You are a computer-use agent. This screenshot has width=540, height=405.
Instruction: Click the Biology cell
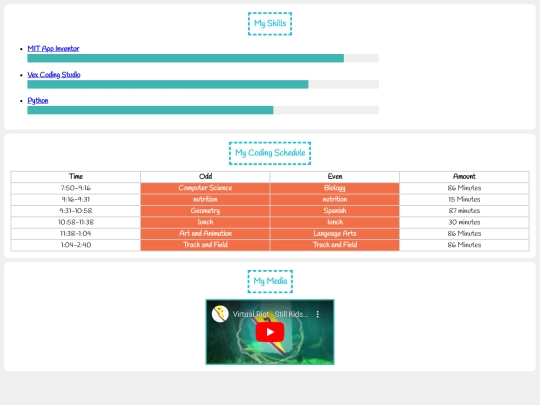tap(335, 188)
